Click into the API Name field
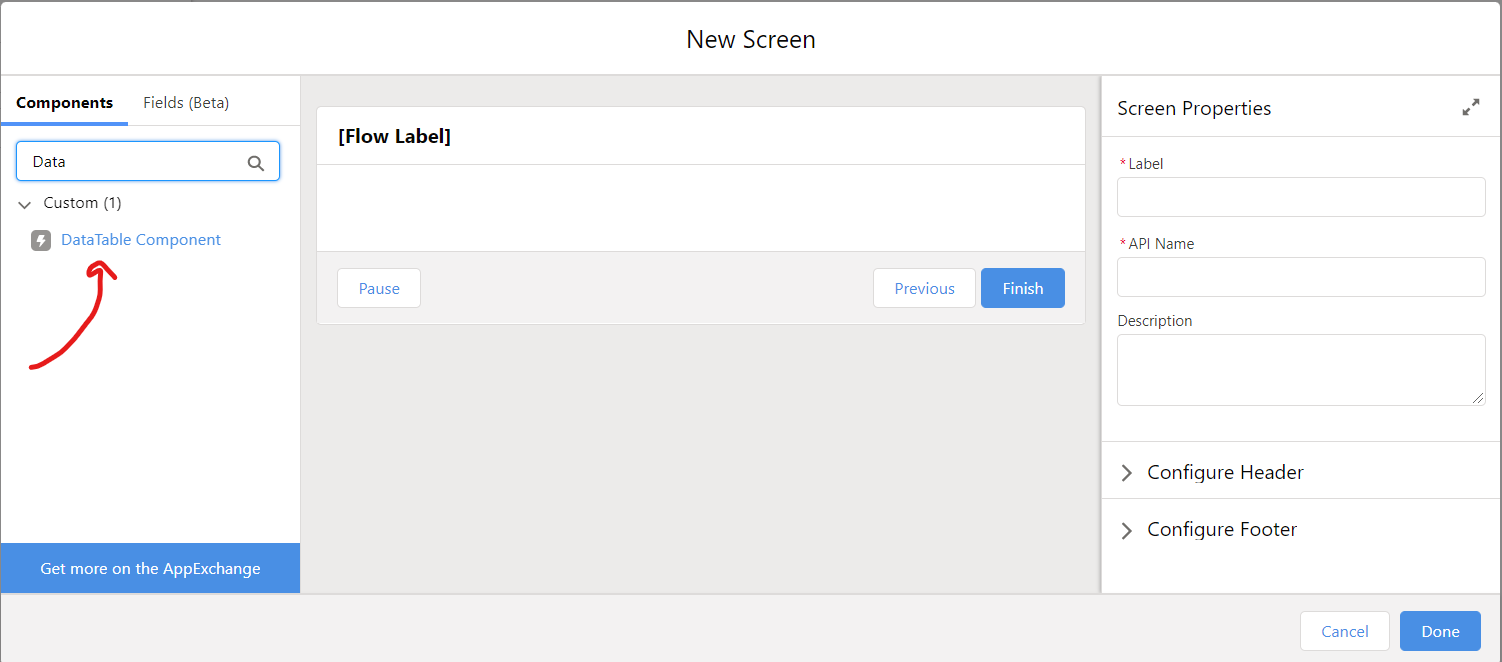1502x662 pixels. [x=1300, y=277]
